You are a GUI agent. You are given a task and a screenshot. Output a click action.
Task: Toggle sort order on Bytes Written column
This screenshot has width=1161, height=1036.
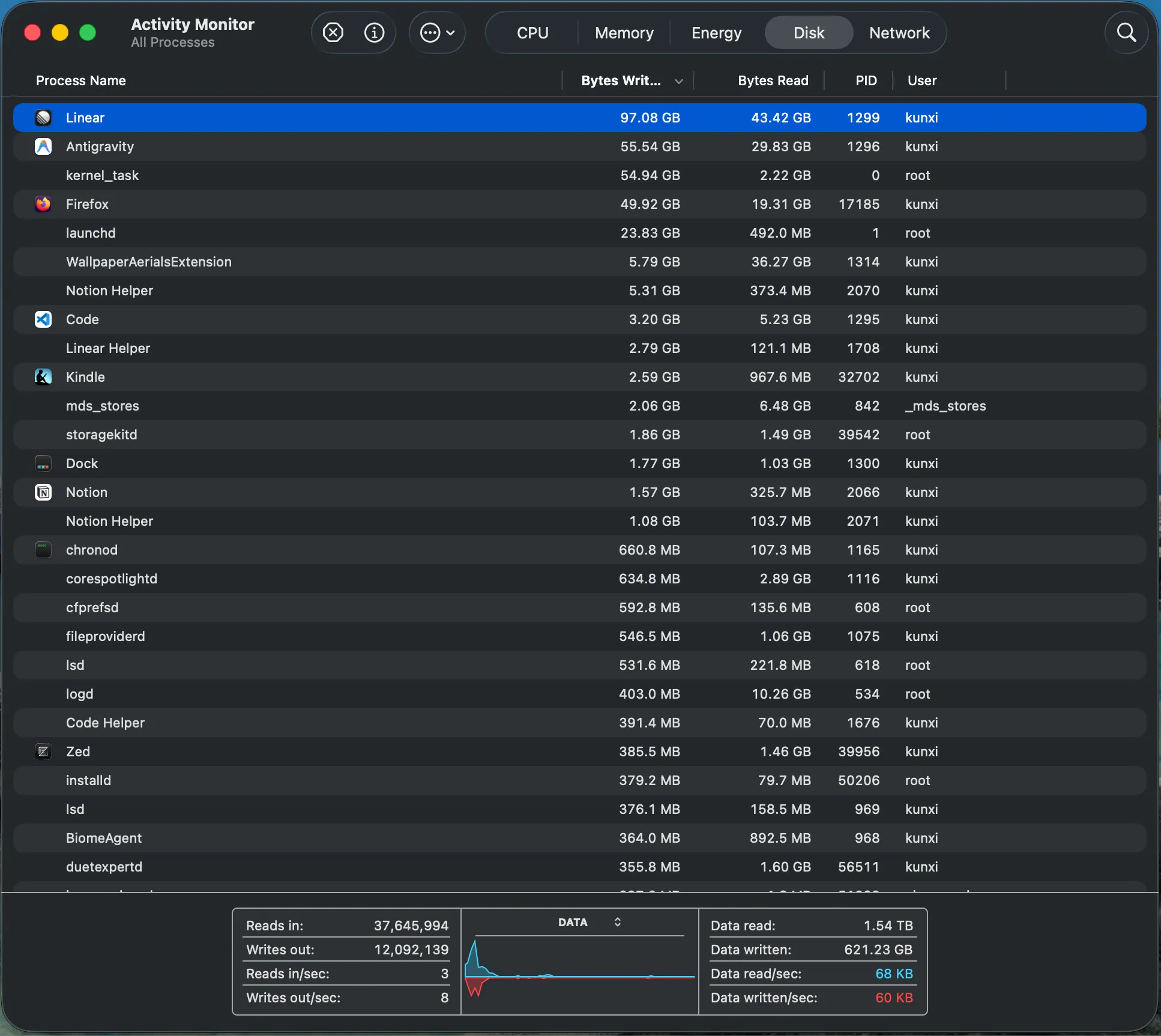[628, 80]
